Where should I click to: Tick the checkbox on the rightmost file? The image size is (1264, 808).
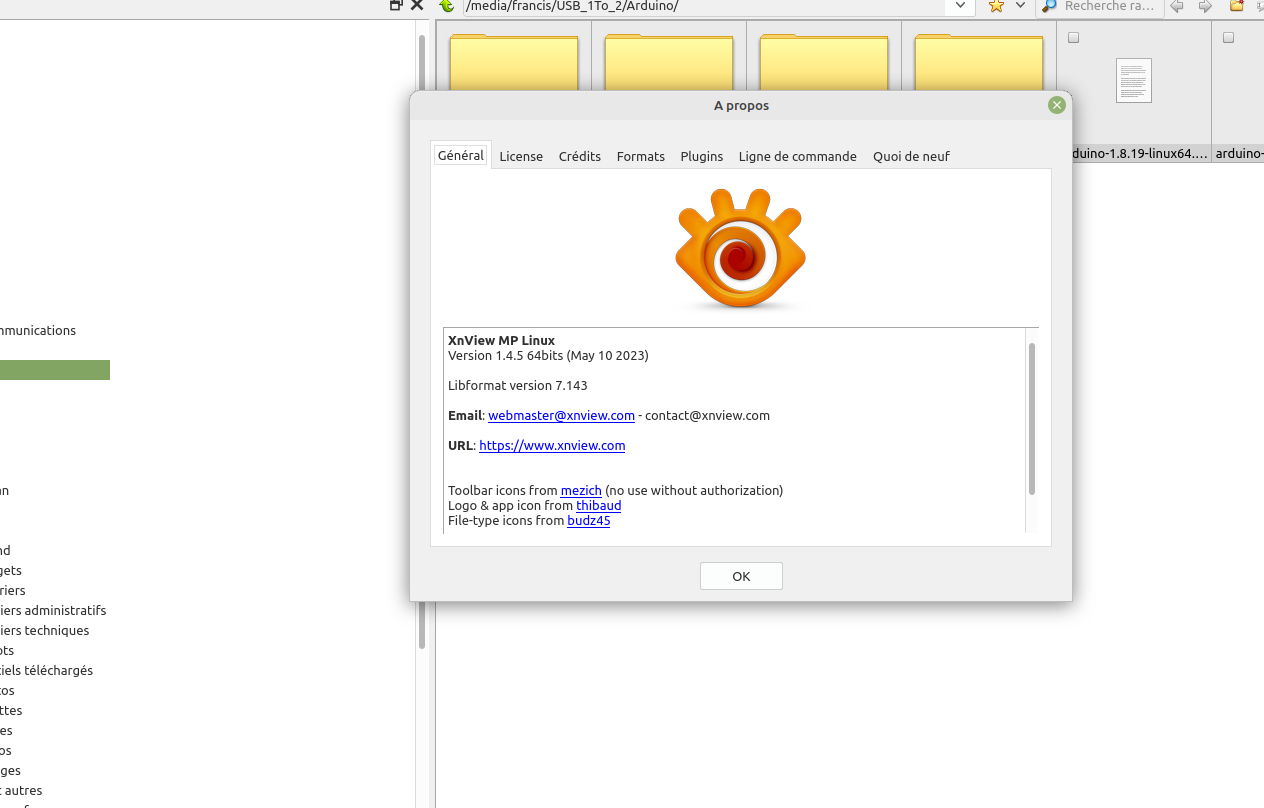tap(1229, 38)
